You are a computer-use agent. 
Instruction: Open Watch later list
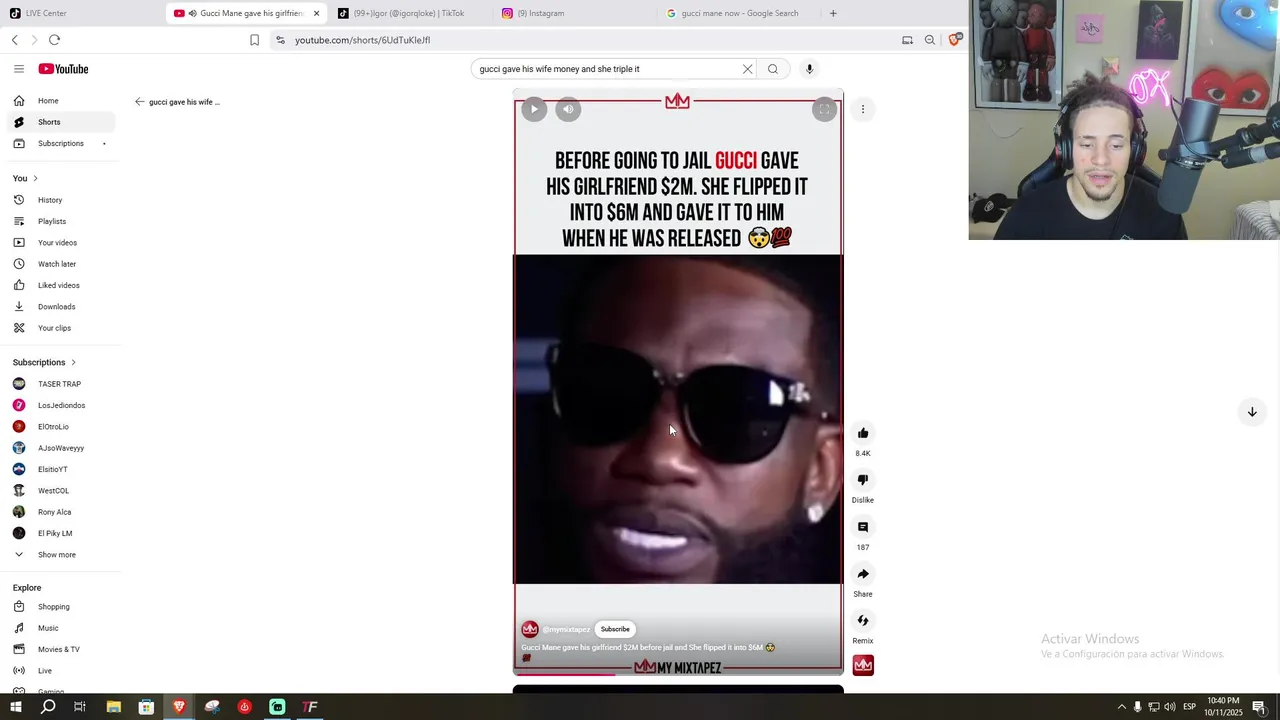click(61, 264)
